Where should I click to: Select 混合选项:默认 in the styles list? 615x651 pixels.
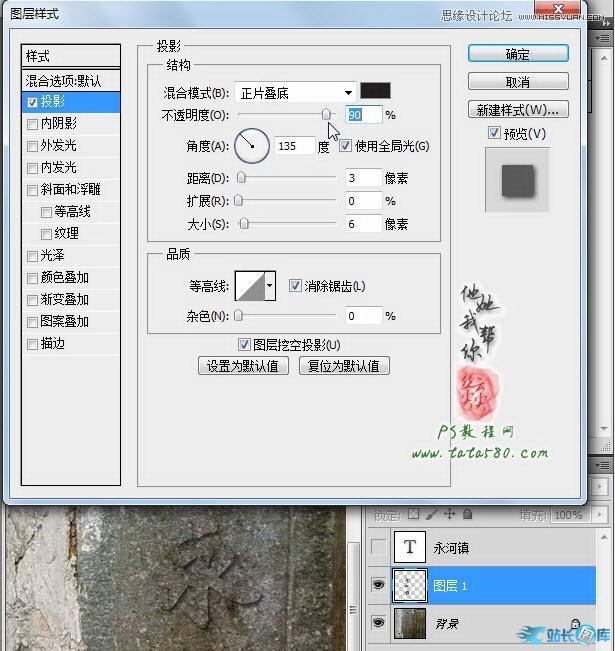point(70,80)
